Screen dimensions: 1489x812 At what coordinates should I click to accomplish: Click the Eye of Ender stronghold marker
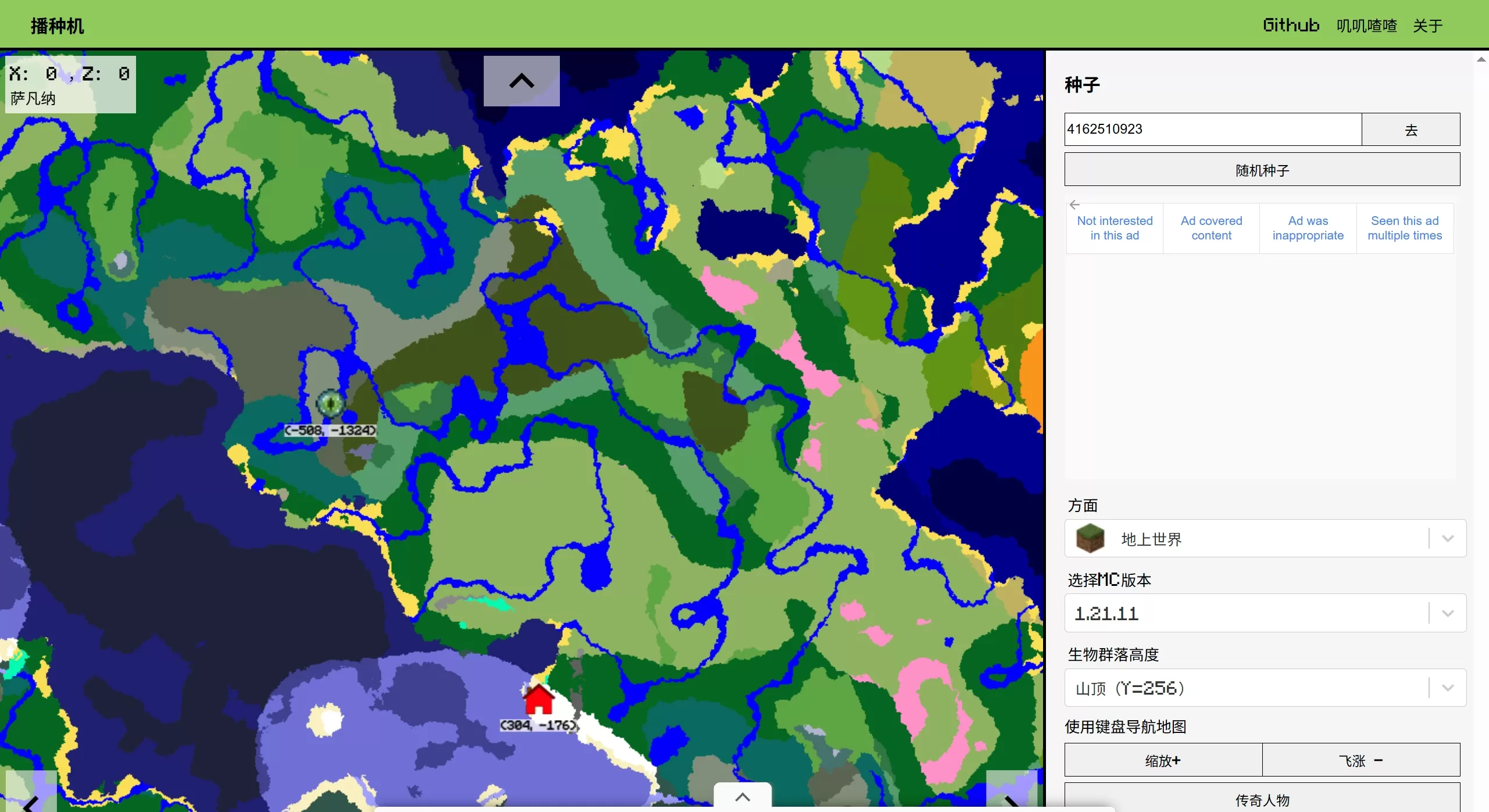[x=330, y=403]
